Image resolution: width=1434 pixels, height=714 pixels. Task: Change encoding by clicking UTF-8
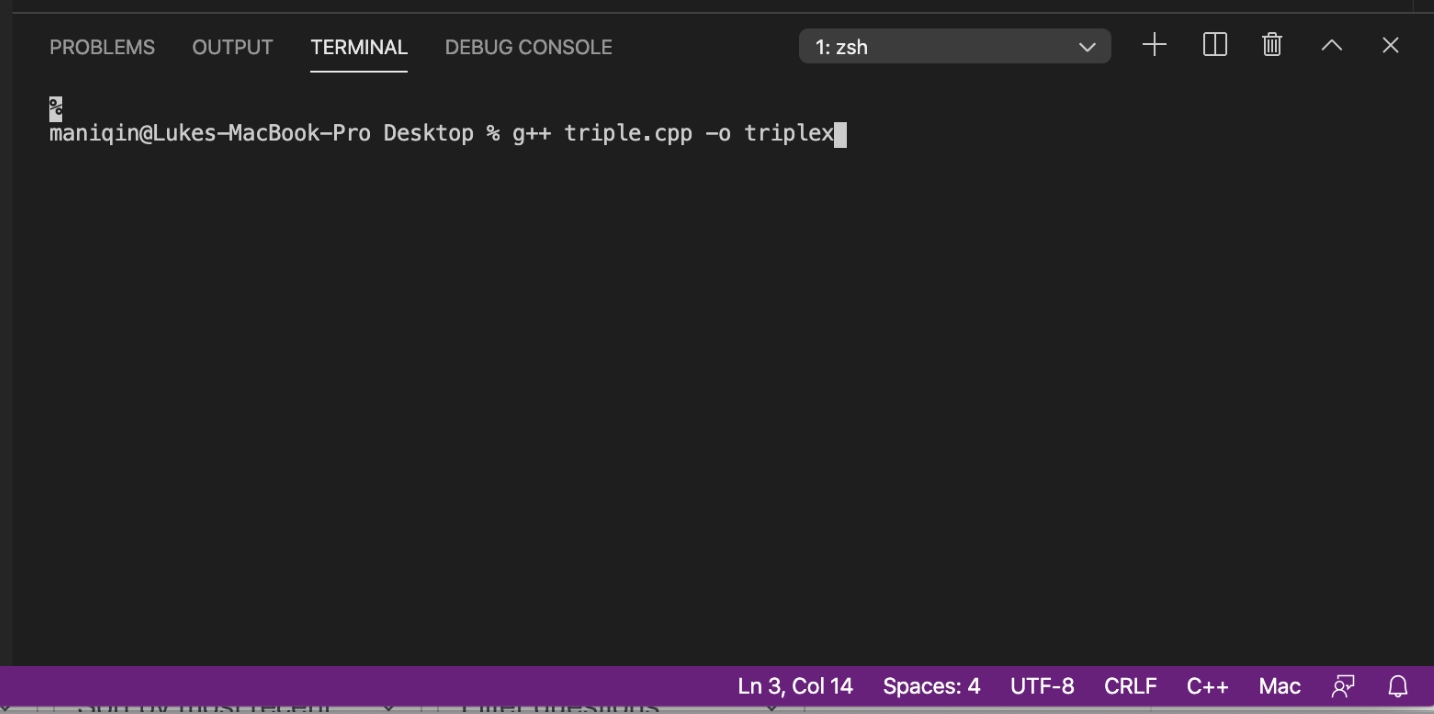point(1043,686)
